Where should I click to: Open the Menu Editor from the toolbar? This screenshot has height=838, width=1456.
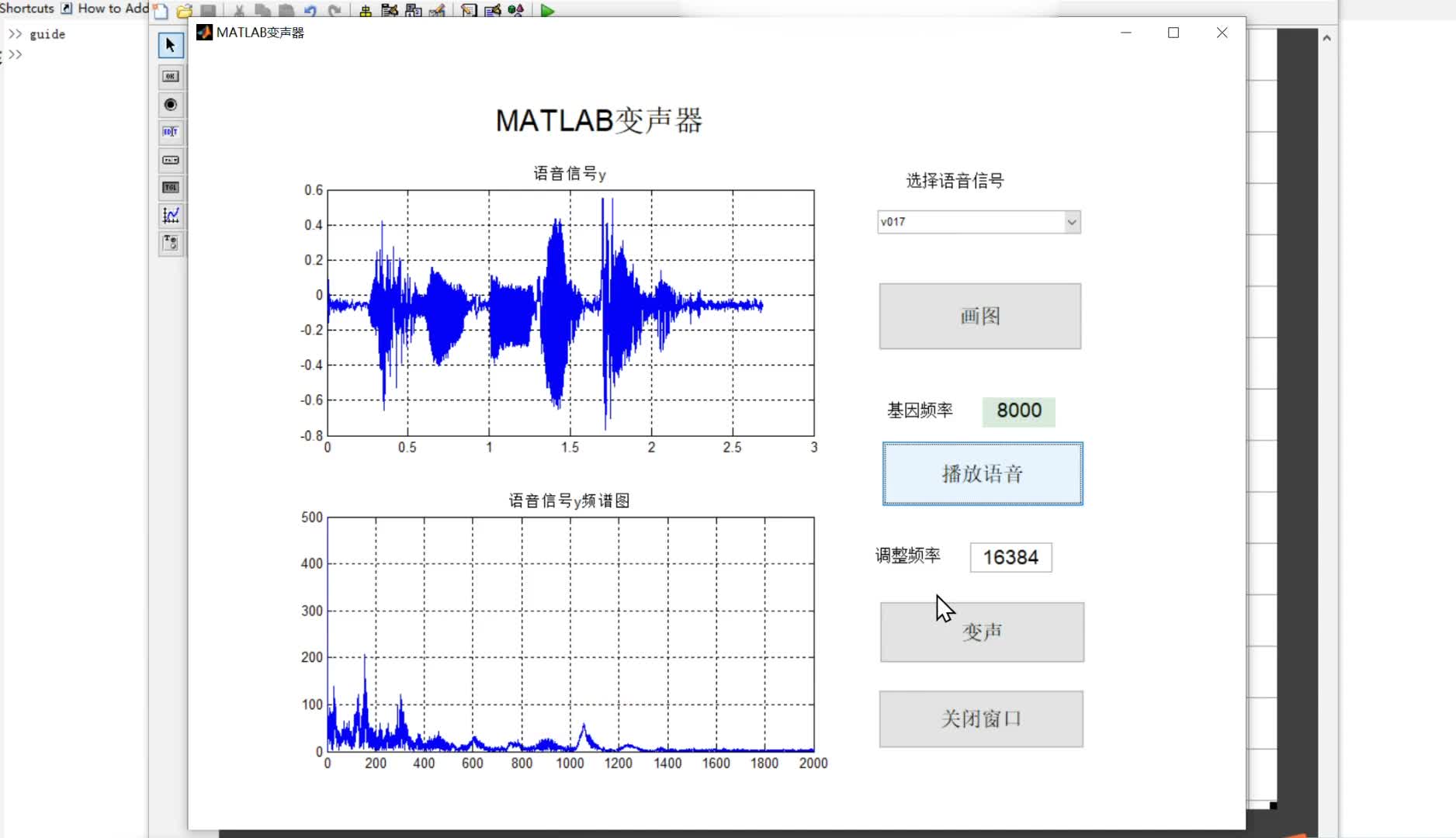click(388, 10)
